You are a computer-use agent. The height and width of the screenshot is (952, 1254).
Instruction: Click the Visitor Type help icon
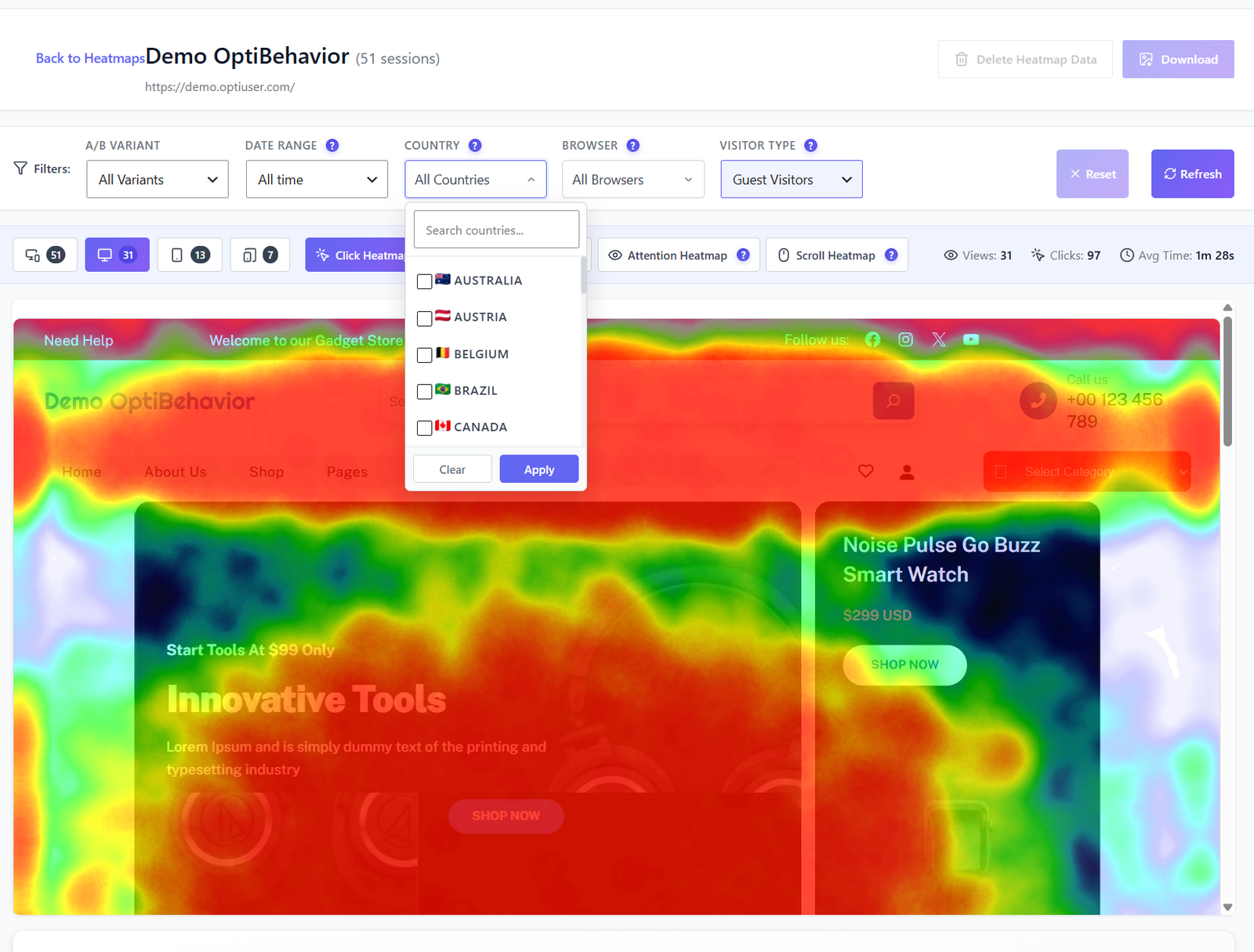coord(811,146)
